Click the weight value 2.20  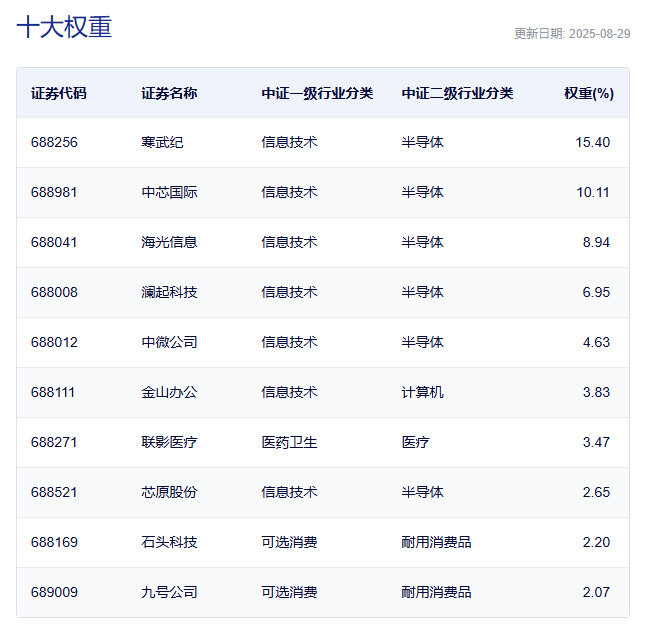596,543
